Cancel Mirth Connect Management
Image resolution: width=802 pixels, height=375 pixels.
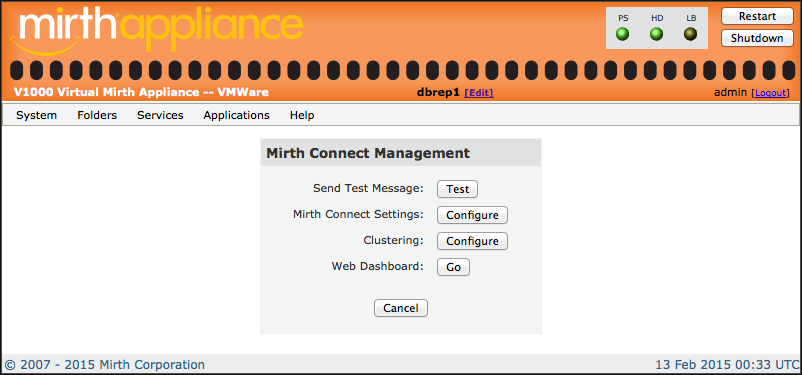[401, 308]
